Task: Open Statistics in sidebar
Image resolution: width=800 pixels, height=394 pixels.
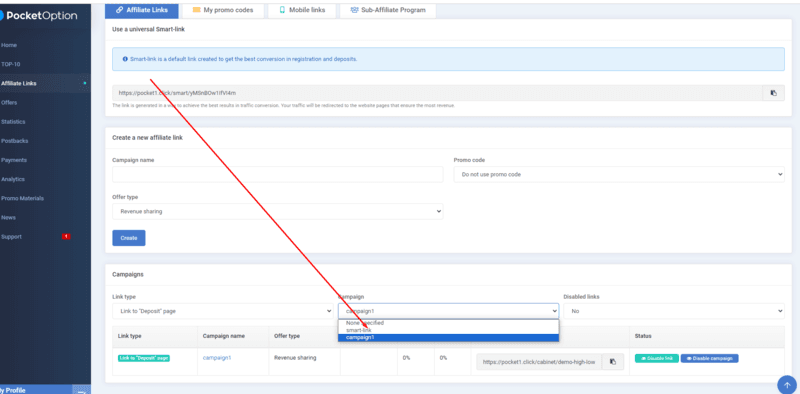Action: pyautogui.click(x=13, y=121)
